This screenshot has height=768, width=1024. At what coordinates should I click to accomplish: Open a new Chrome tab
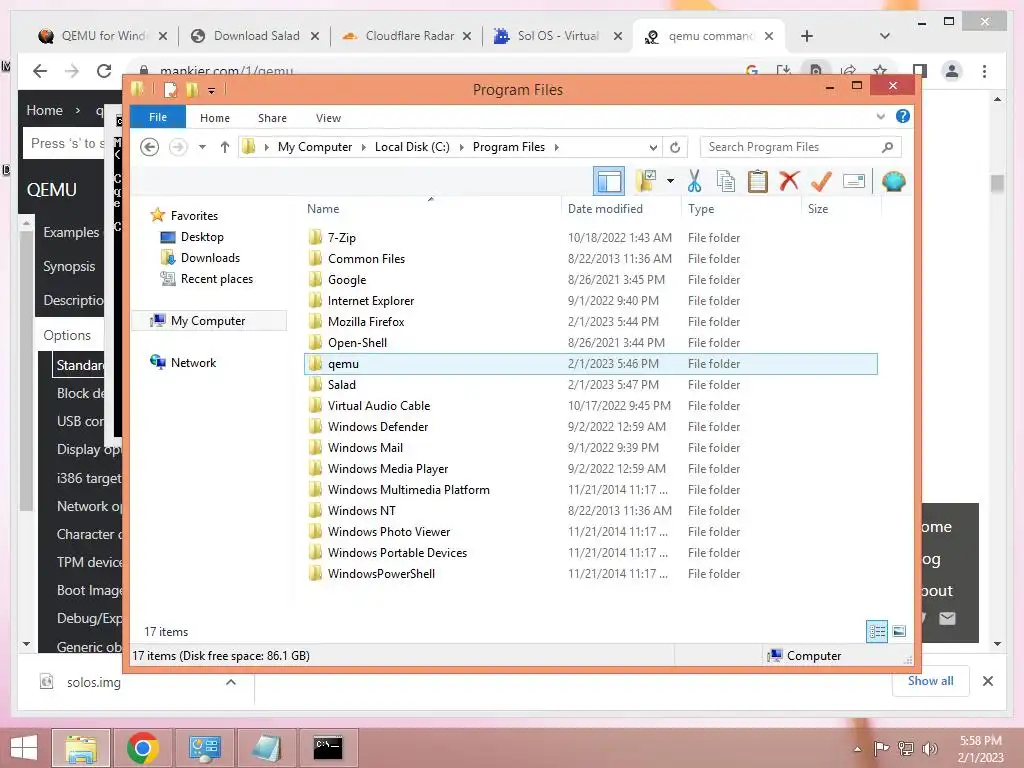[807, 36]
